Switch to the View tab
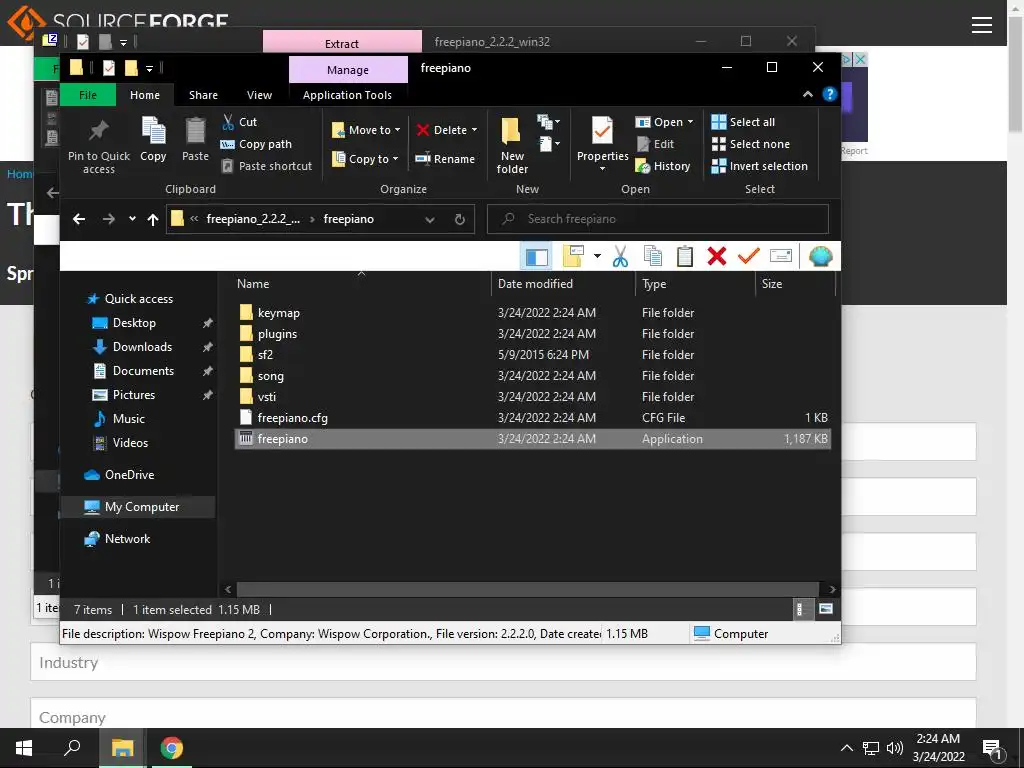Viewport: 1024px width, 768px height. [259, 95]
